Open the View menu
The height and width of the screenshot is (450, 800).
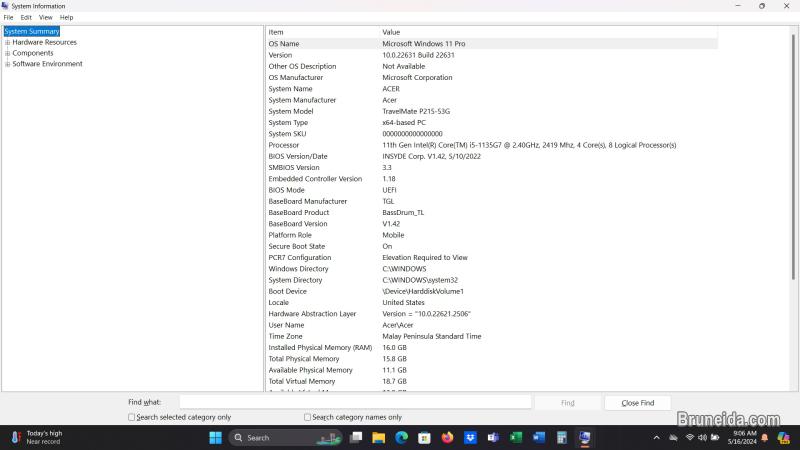(45, 17)
